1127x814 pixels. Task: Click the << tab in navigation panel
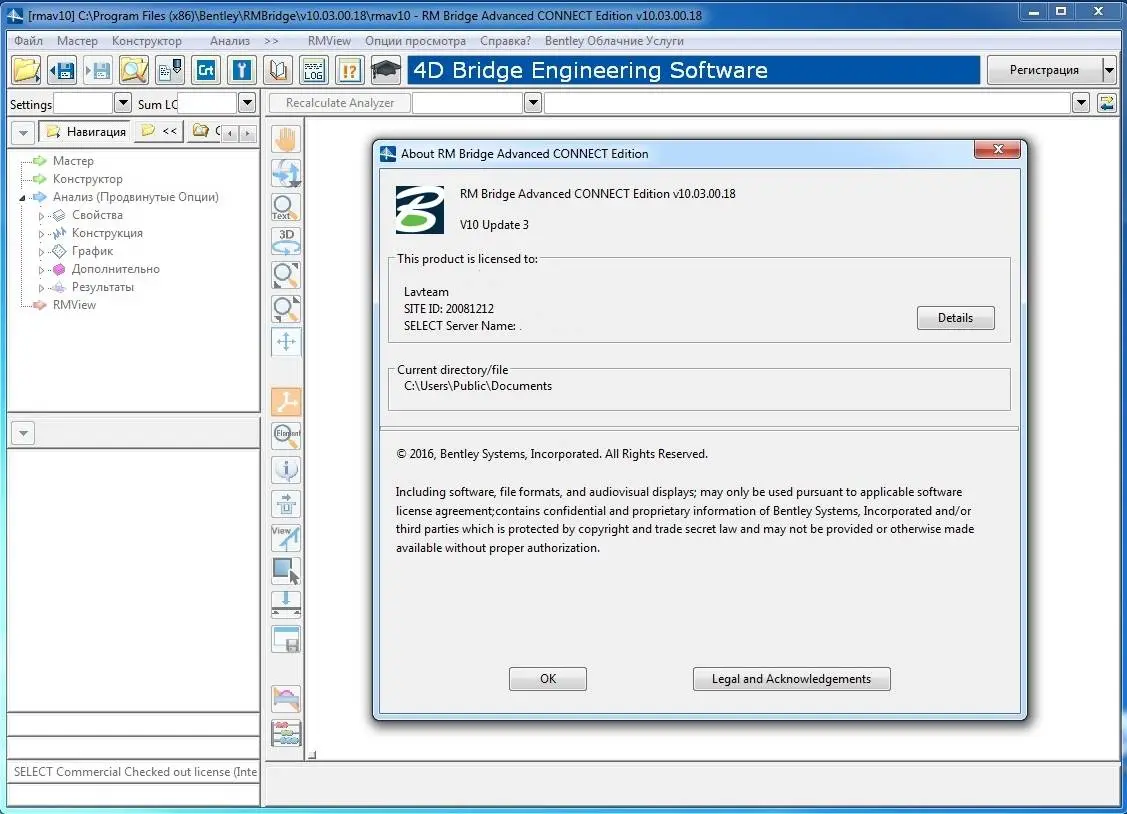tap(160, 131)
